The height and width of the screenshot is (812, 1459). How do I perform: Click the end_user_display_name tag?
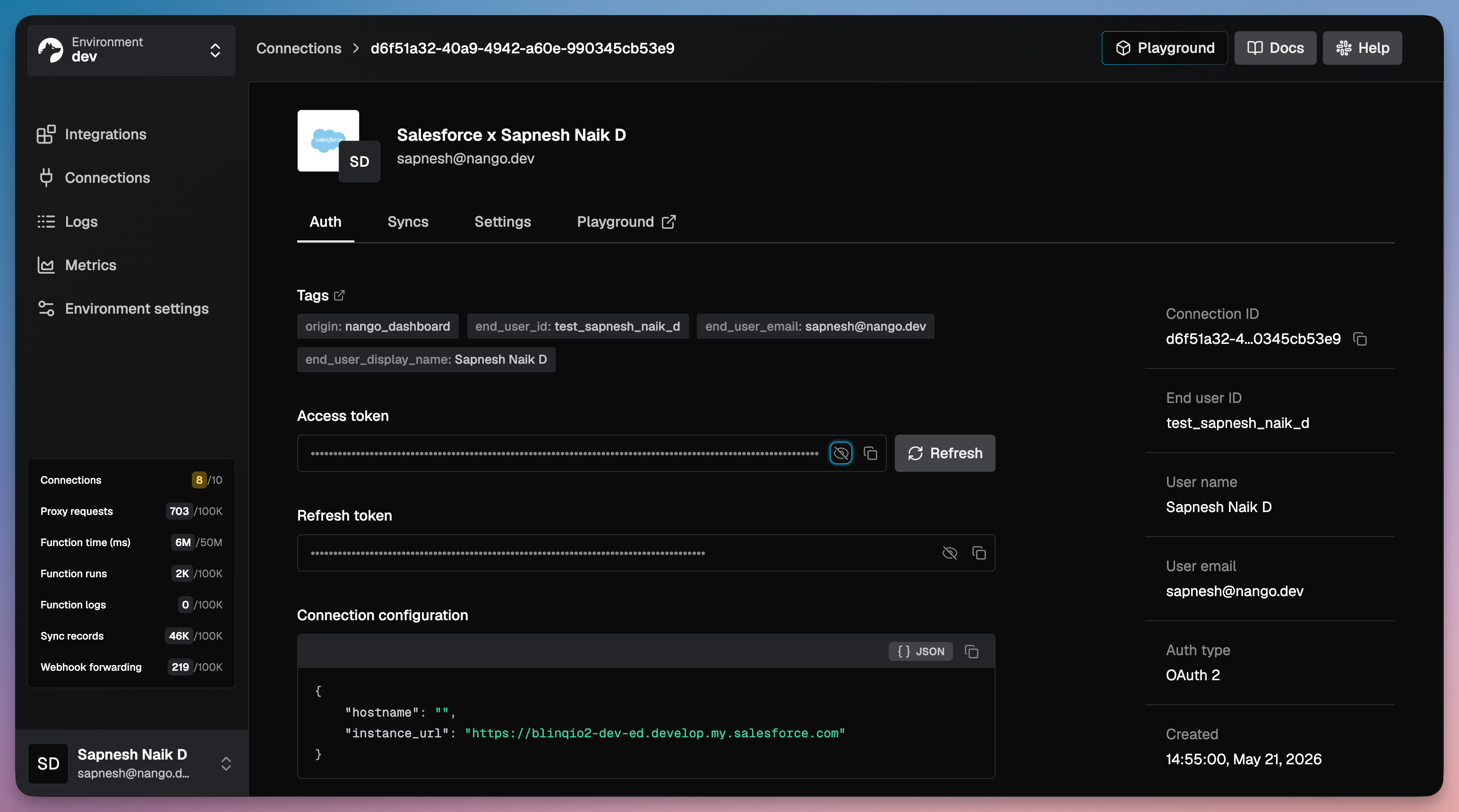[x=426, y=359]
